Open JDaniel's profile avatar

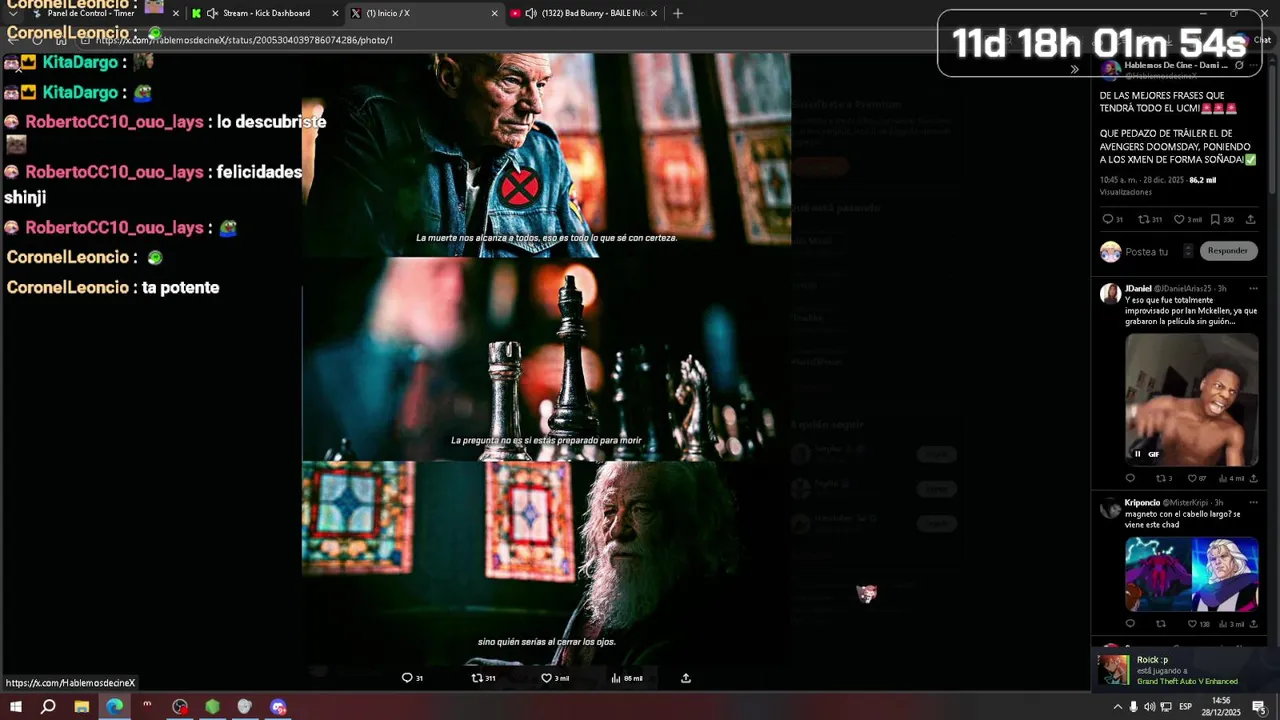coord(1110,293)
